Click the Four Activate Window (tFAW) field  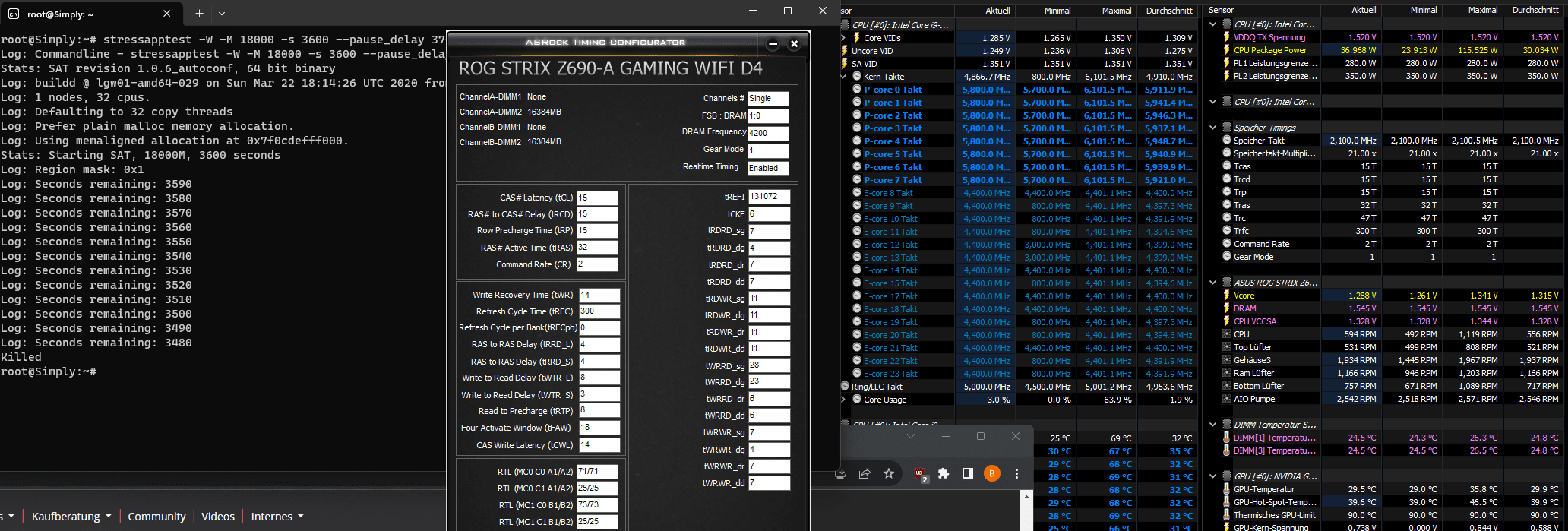point(599,428)
